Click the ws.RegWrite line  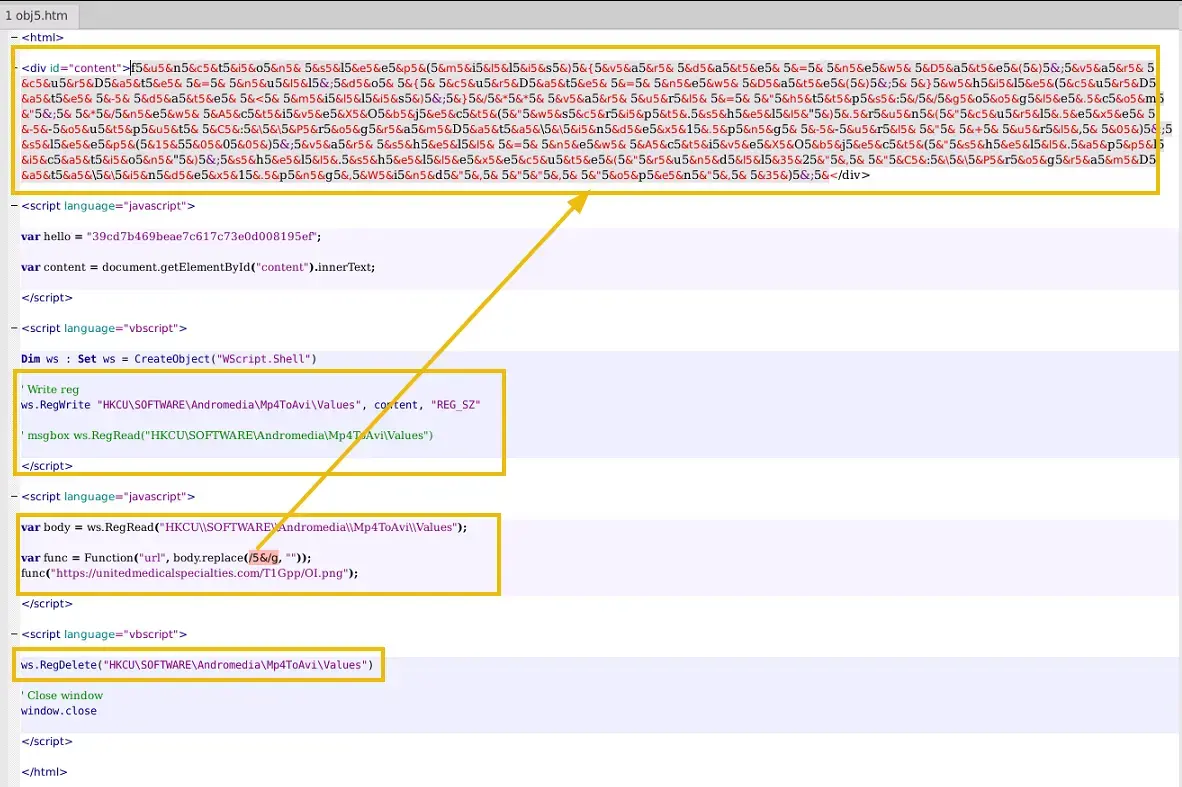coord(251,405)
